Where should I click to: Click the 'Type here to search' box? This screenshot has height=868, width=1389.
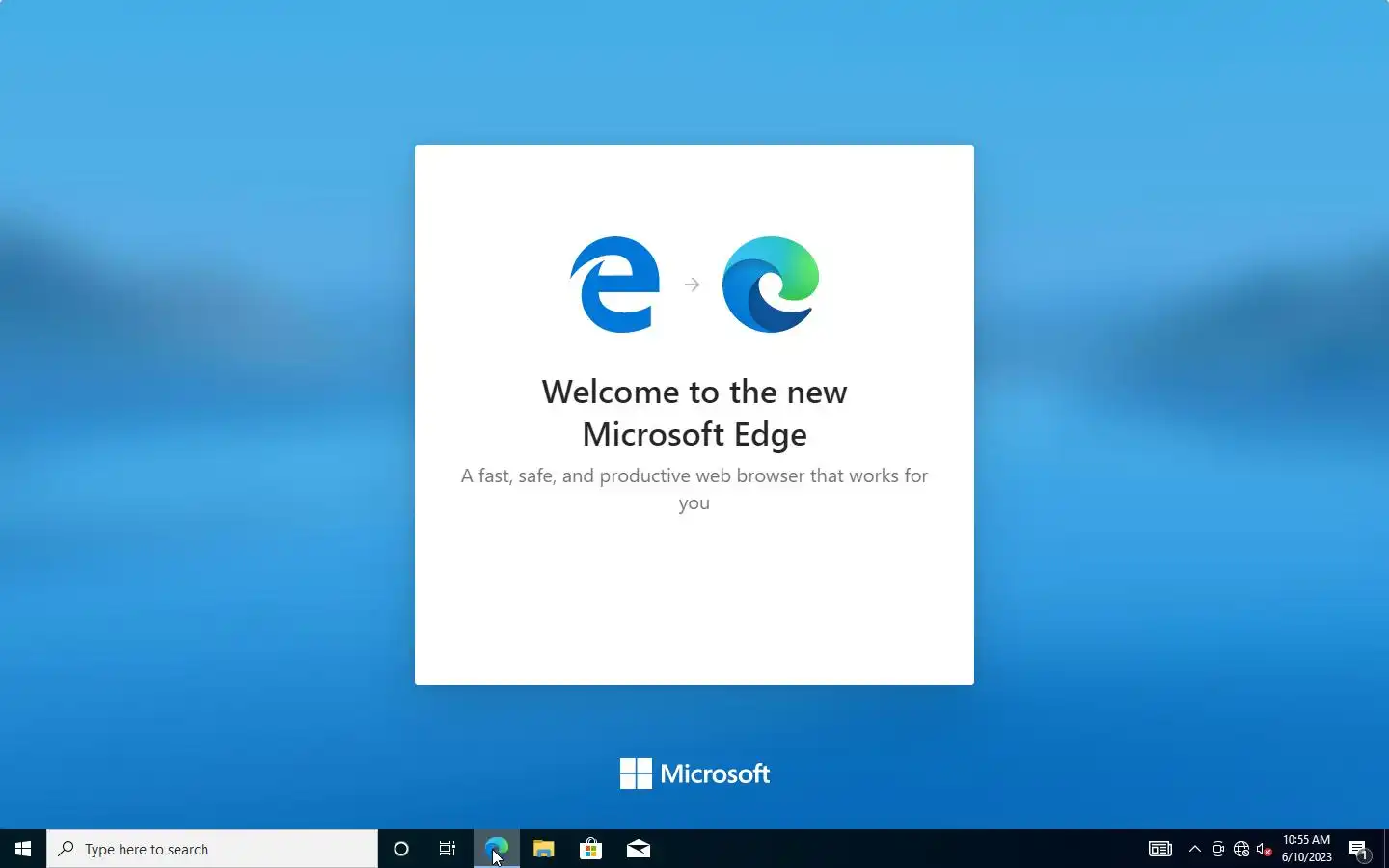click(x=212, y=849)
